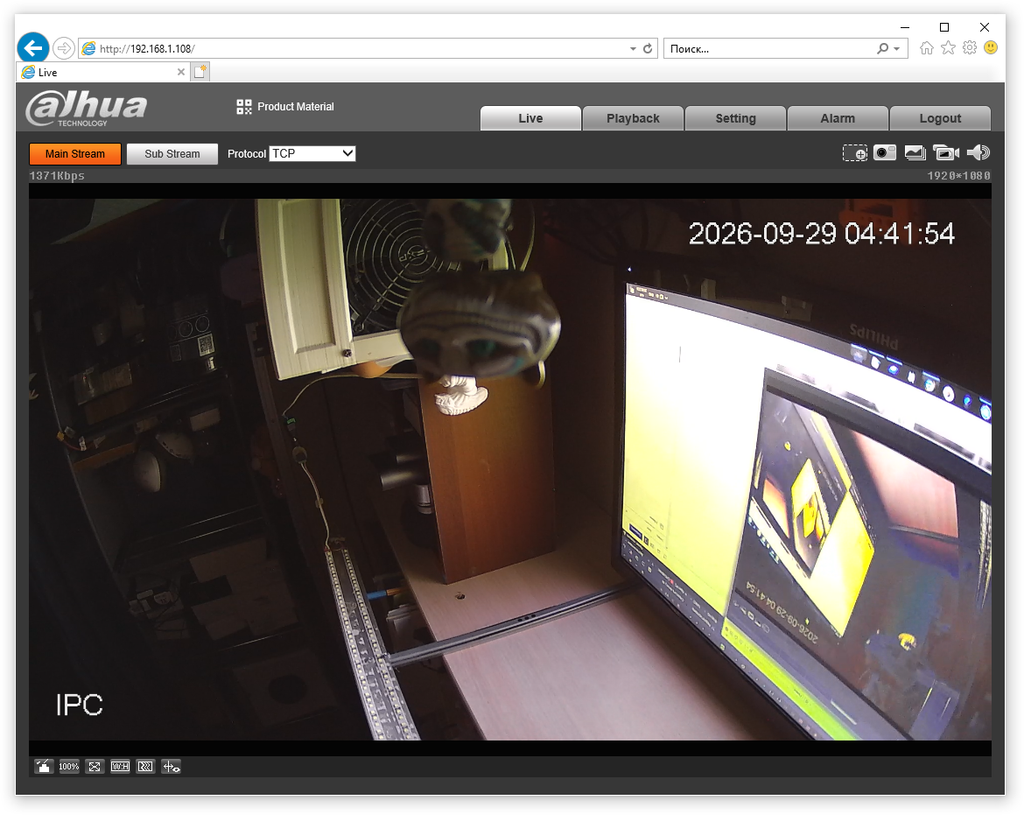Open the Protocol TCP dropdown
The width and height of the screenshot is (1024, 815).
point(312,153)
